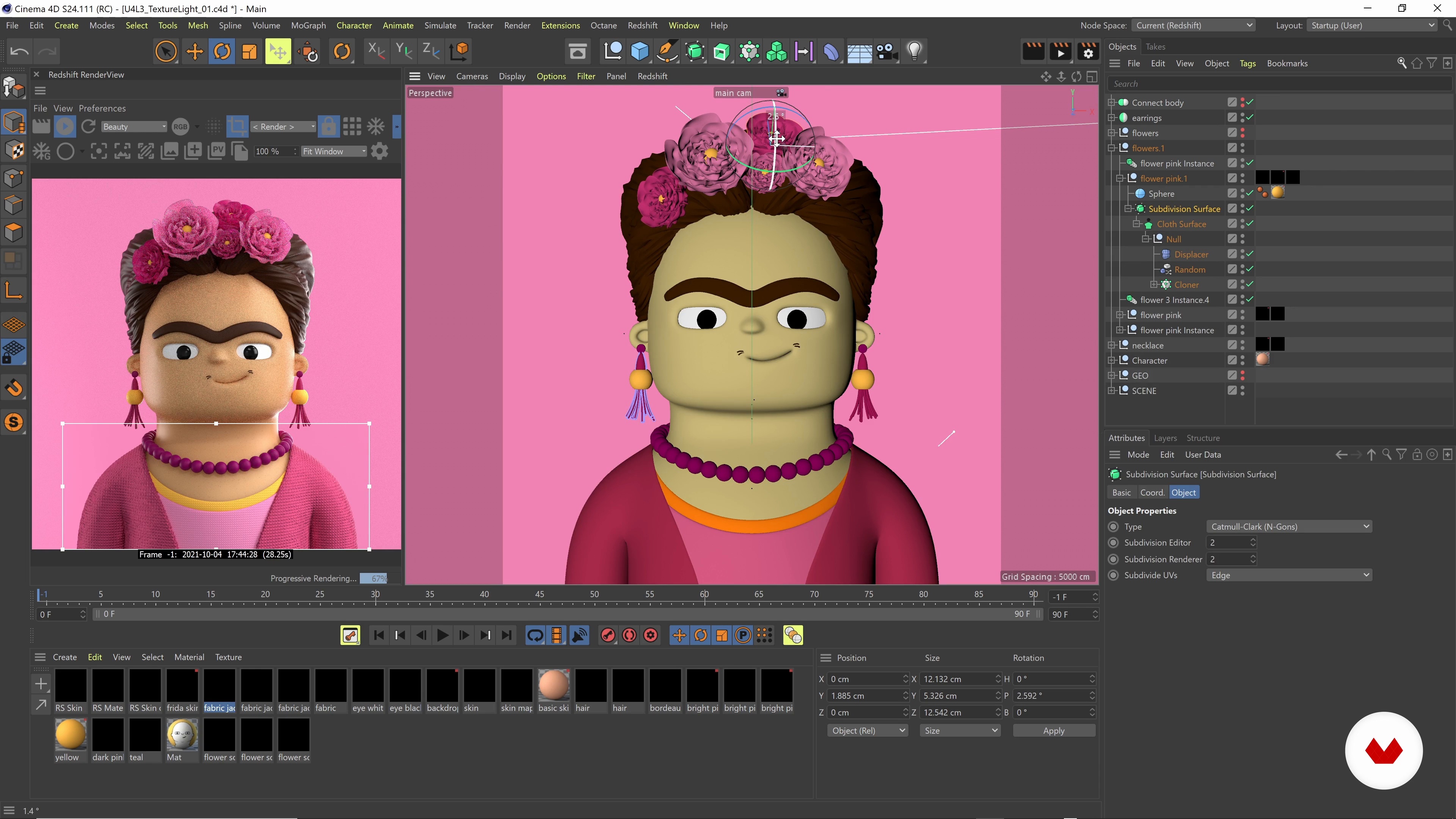Screen dimensions: 1456x819
Task: Click the Redshift RenderView refresh icon
Action: (88, 127)
